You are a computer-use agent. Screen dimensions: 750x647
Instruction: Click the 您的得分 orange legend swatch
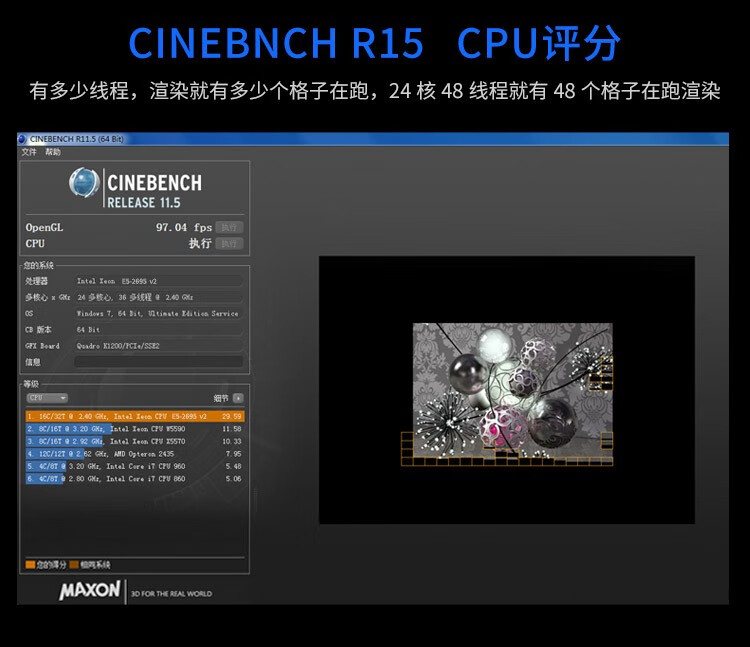(x=30, y=565)
